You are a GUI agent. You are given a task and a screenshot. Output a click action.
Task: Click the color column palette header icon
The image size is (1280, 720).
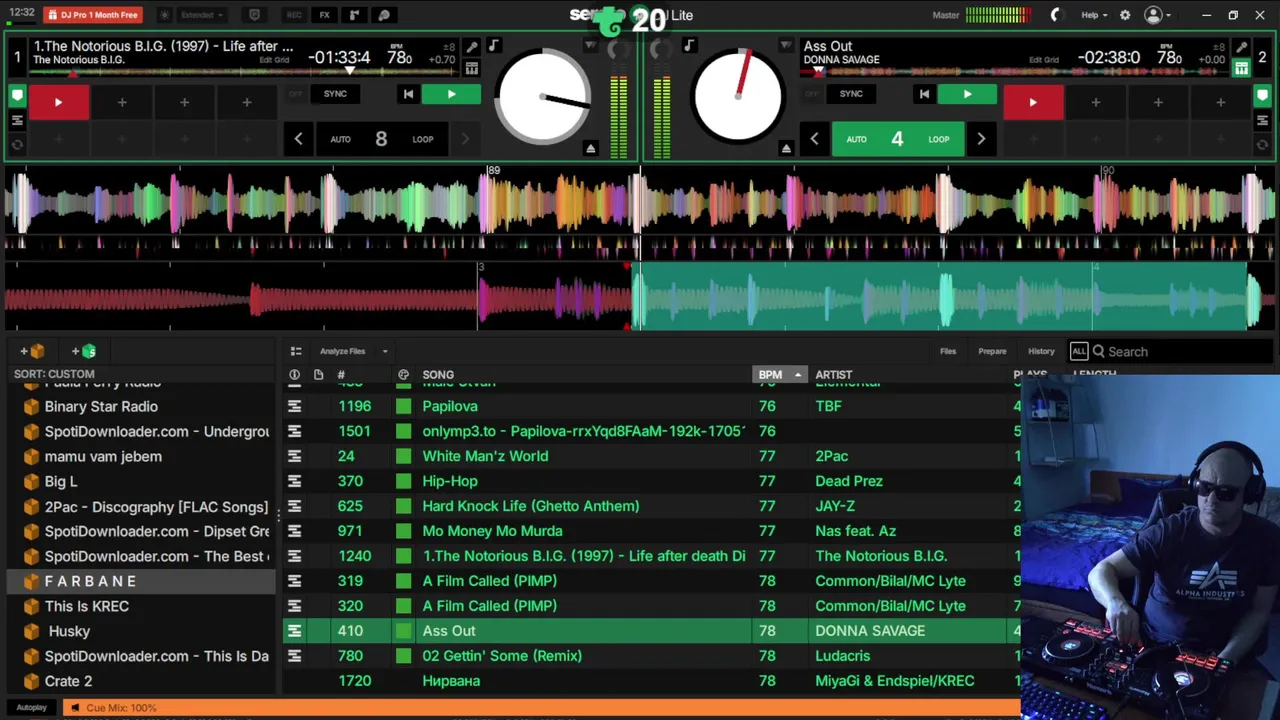pyautogui.click(x=403, y=375)
